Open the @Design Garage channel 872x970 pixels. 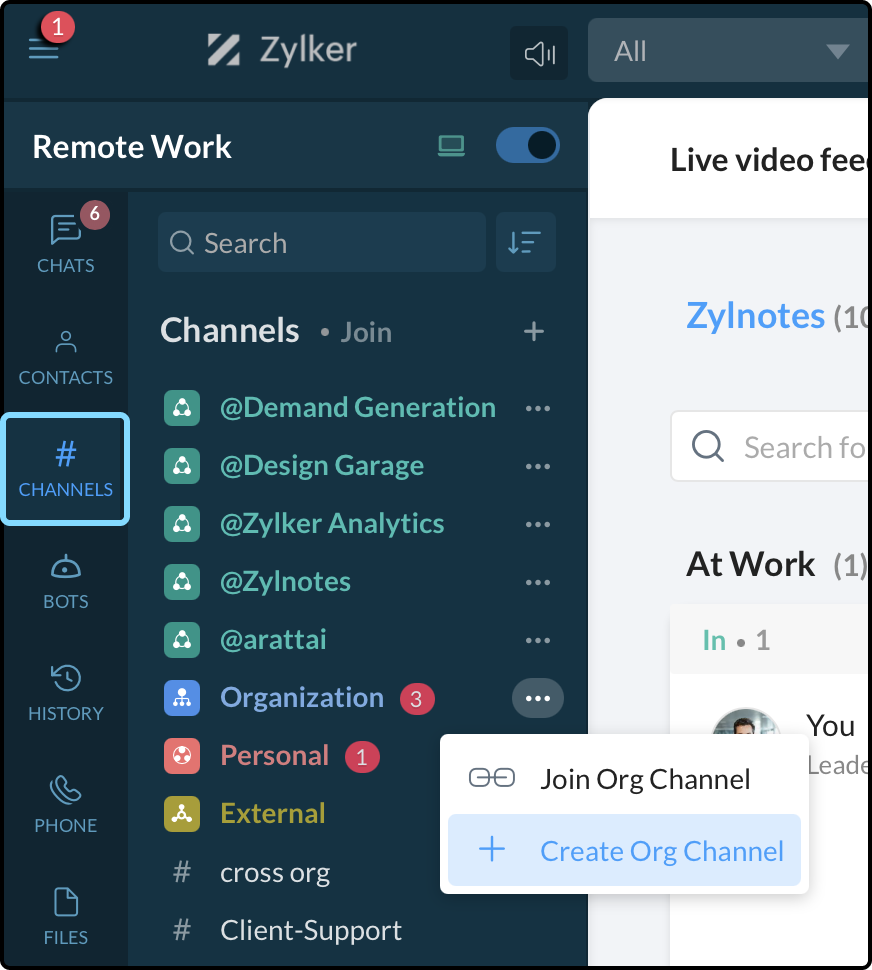point(322,466)
